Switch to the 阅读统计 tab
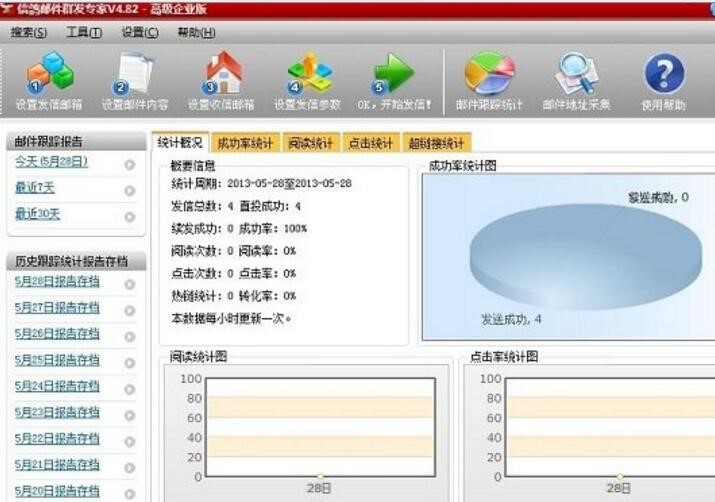 [311, 143]
